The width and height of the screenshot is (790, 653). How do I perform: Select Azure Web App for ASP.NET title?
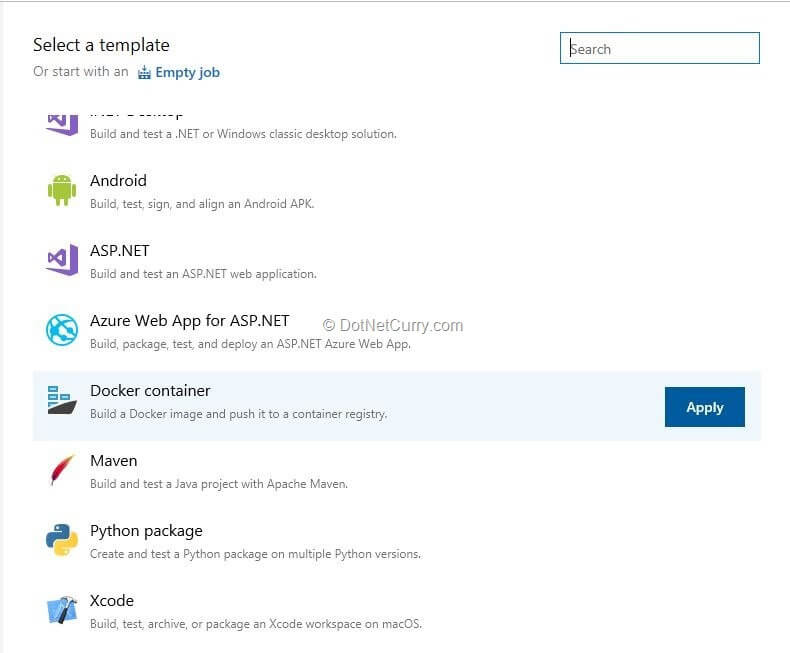click(x=189, y=321)
